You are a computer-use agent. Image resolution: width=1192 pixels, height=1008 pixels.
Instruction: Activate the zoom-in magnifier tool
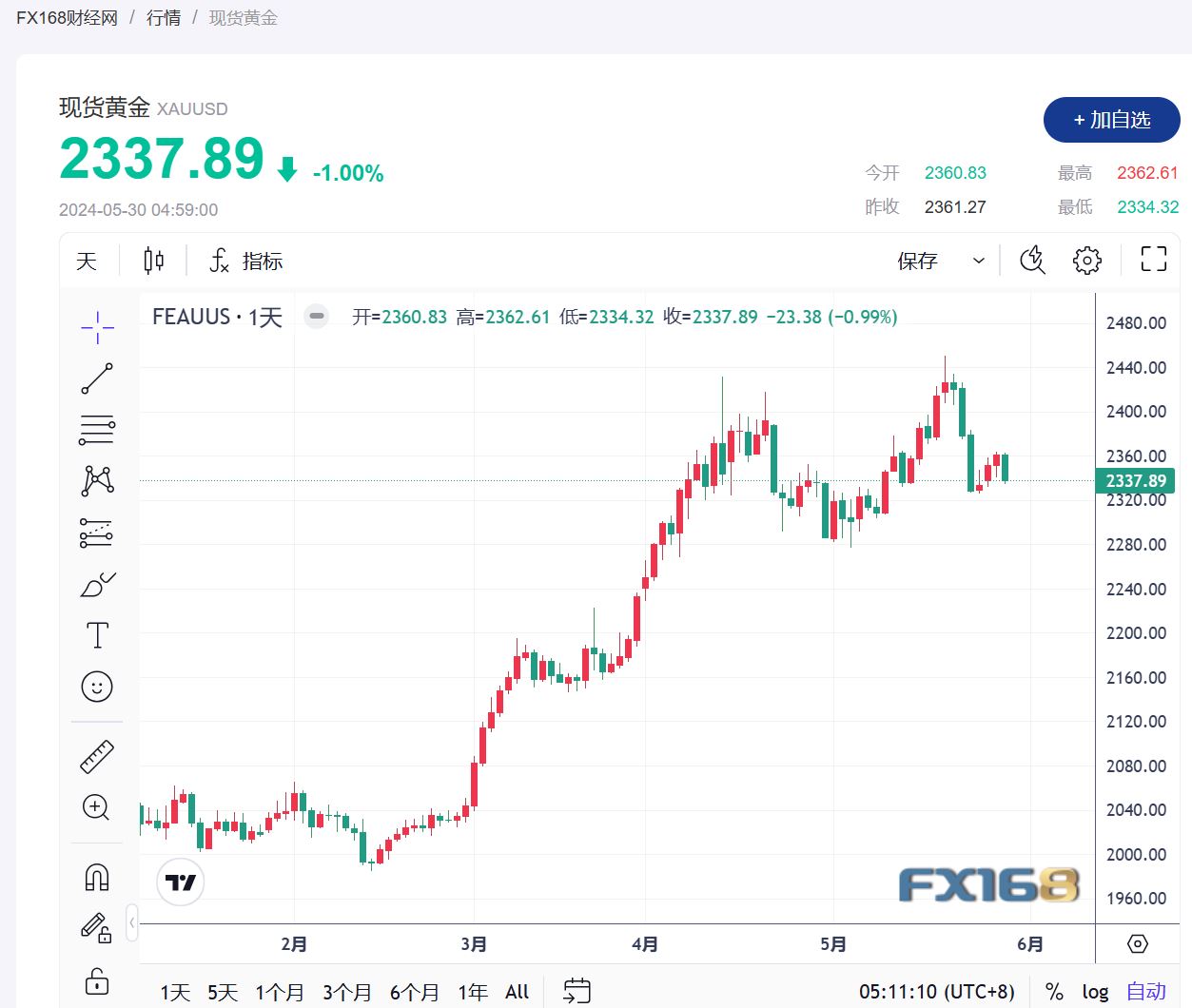[x=97, y=808]
